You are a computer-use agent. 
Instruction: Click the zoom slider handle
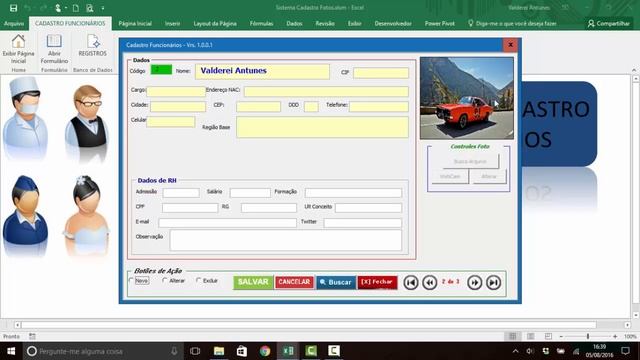[588, 336]
